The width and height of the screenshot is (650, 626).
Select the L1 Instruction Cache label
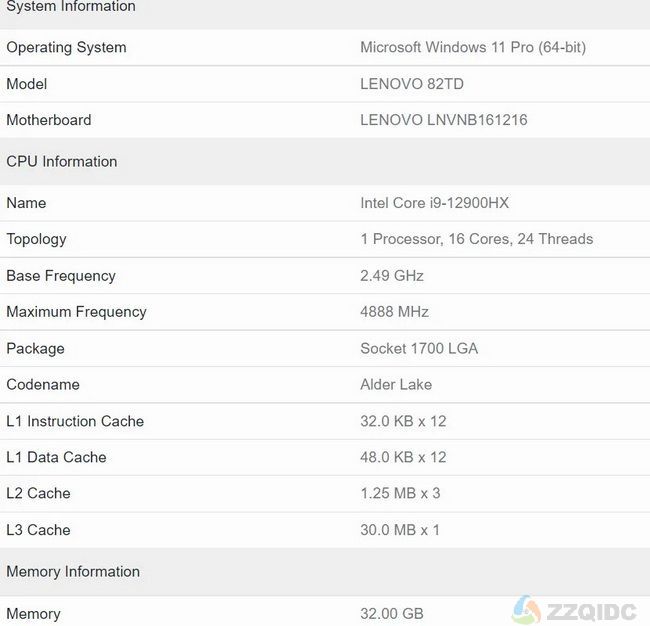75,421
